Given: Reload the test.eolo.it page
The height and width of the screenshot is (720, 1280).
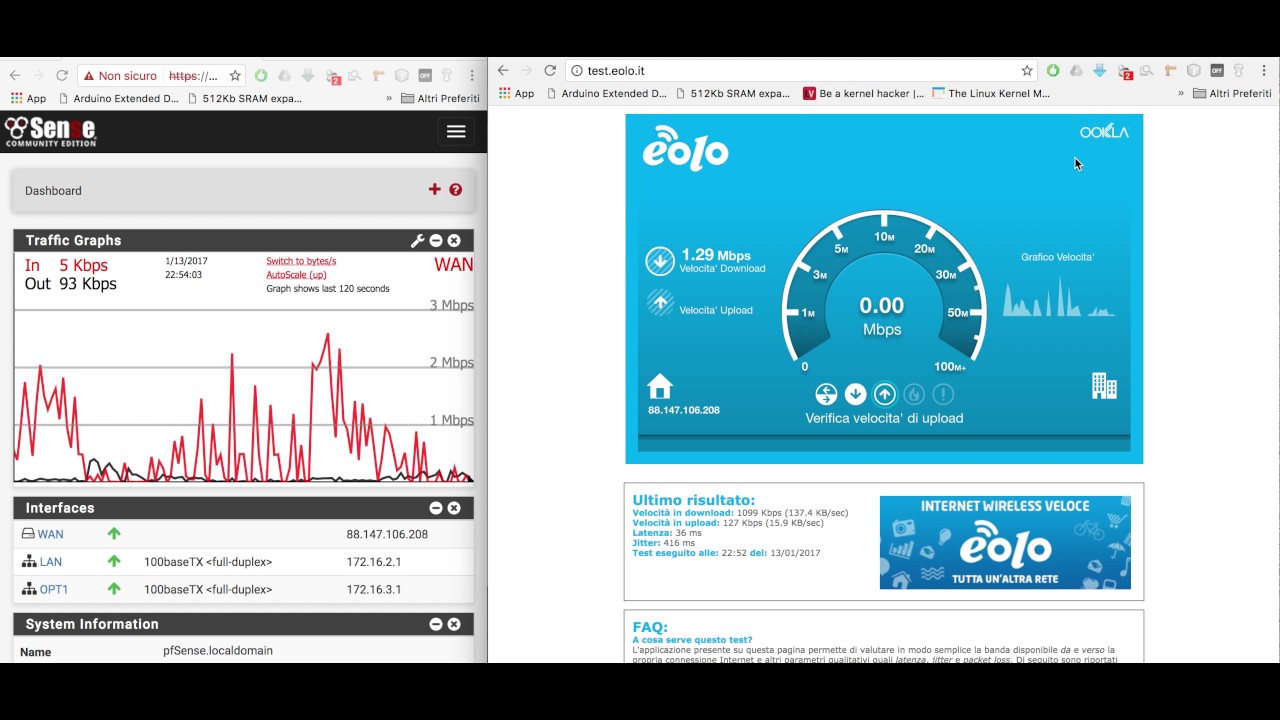Looking at the screenshot, I should 550,71.
